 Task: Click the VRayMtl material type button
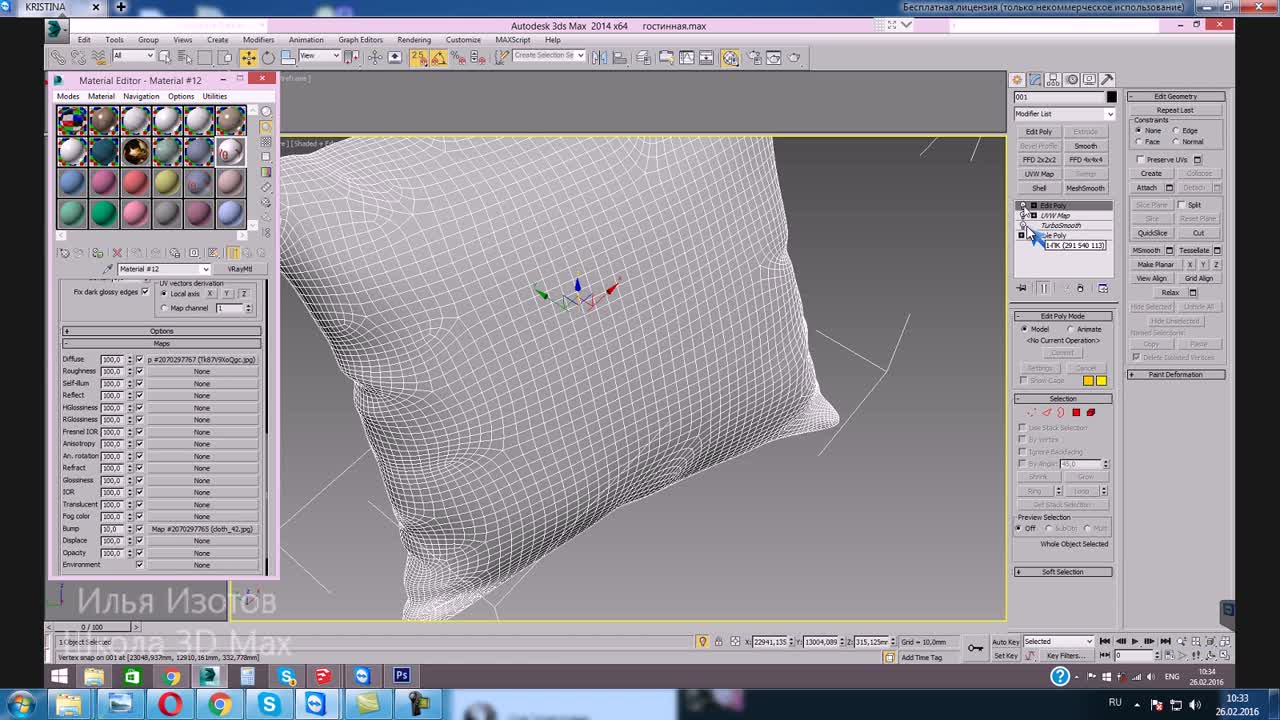tap(240, 269)
